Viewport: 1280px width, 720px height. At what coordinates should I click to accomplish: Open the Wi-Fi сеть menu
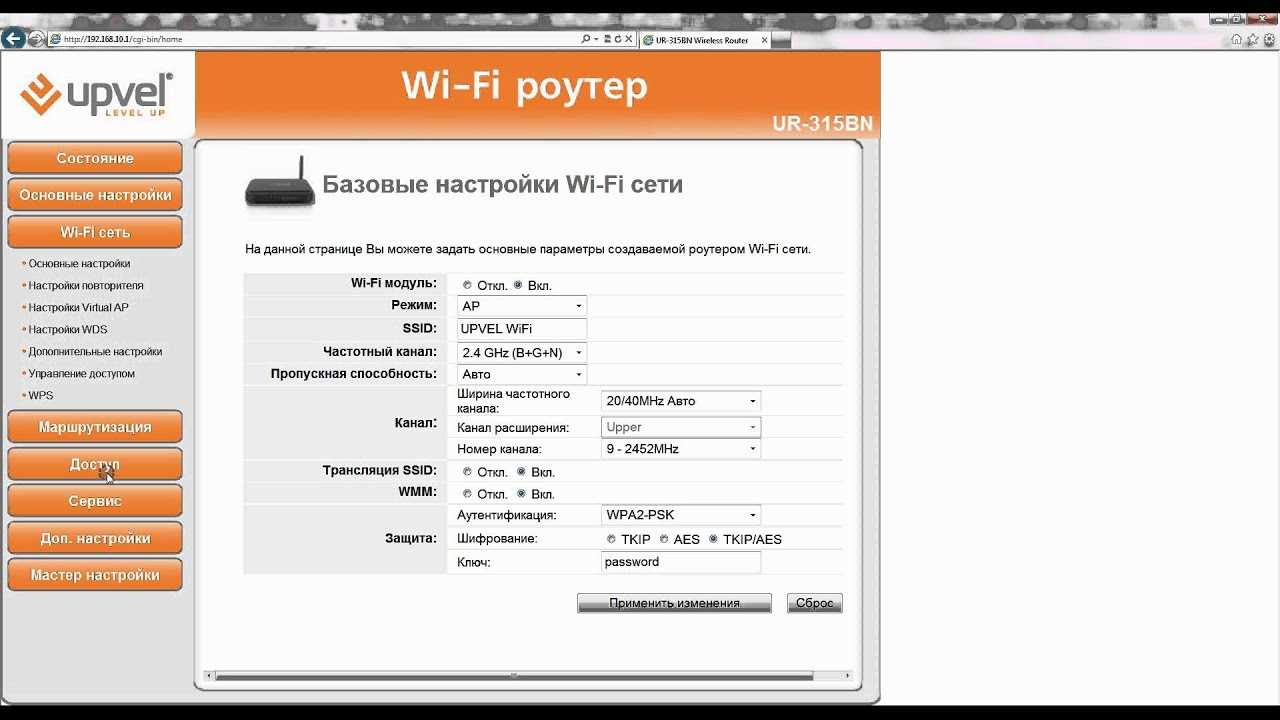(x=95, y=232)
